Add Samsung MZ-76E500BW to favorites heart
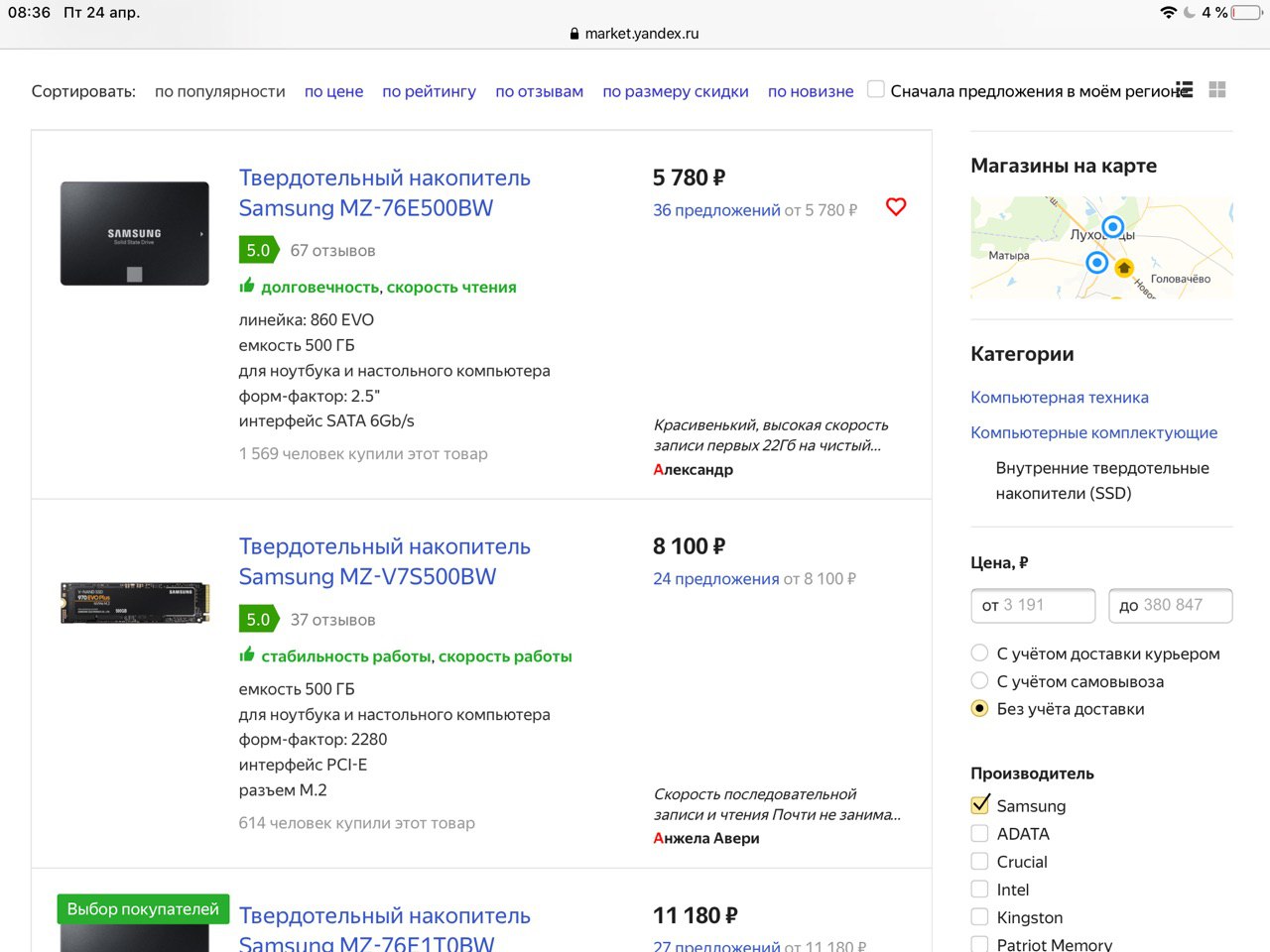 (x=896, y=206)
